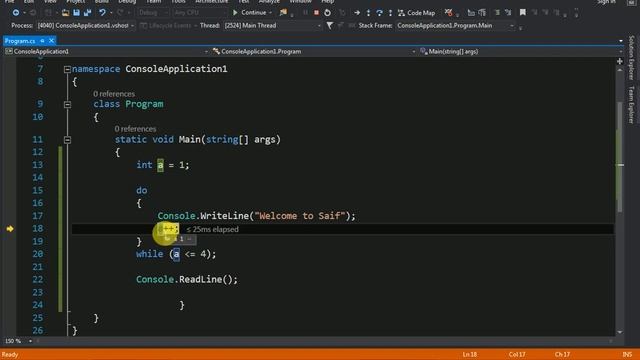Collapse the Main method block
The width and height of the screenshot is (640, 360).
67,140
